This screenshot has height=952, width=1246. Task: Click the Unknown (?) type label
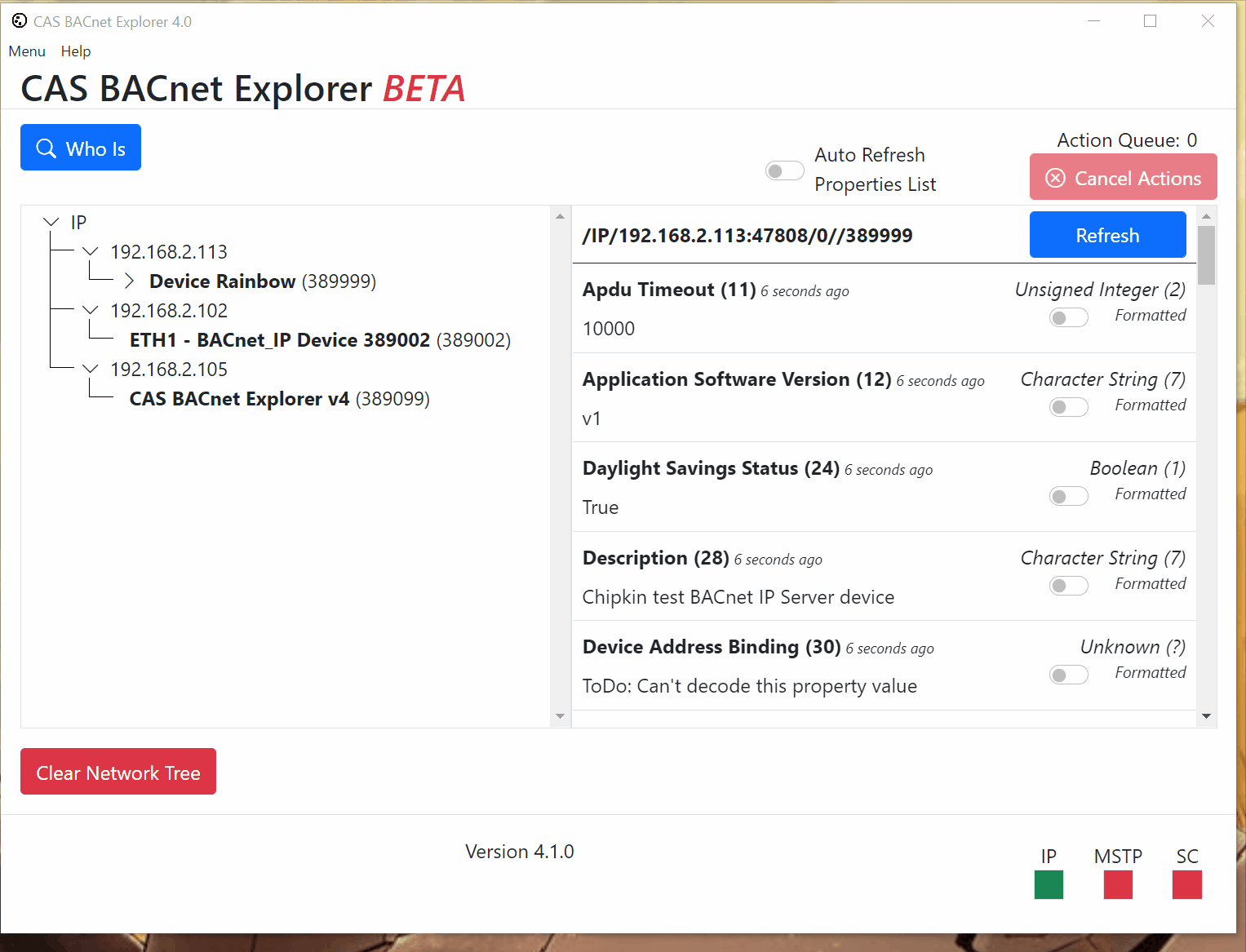pos(1133,647)
